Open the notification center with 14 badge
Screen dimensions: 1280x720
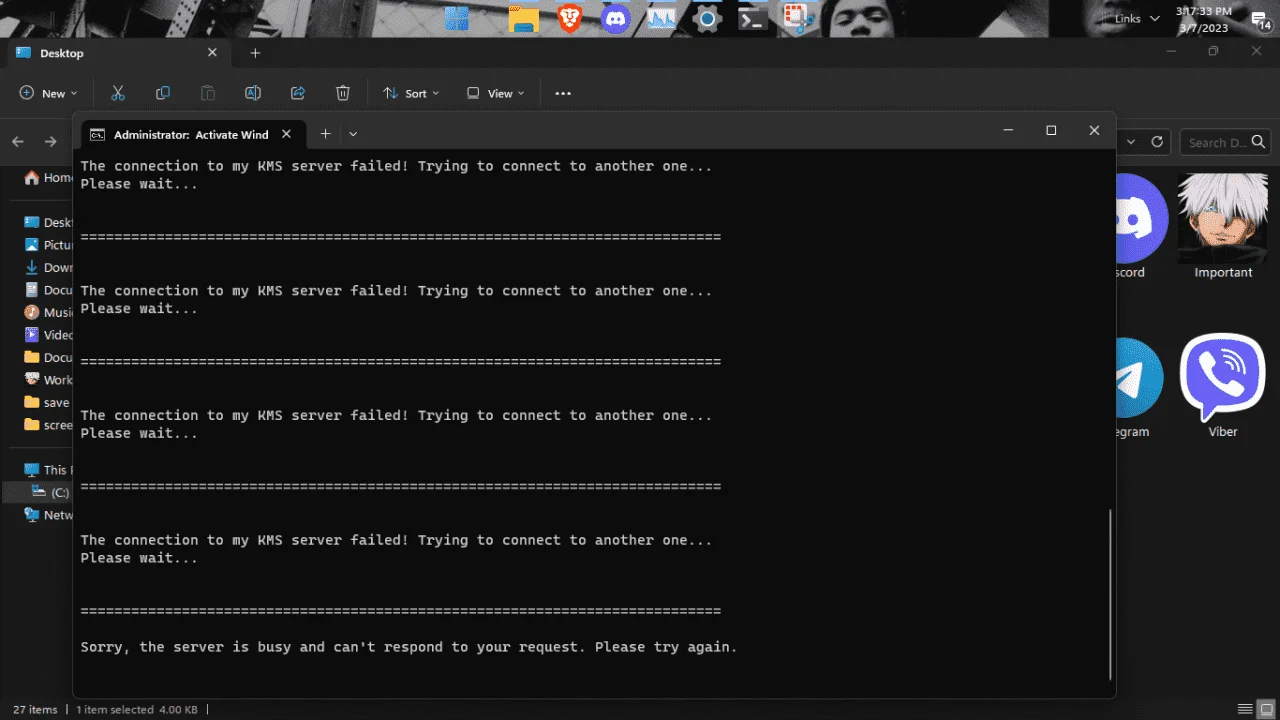coord(1261,20)
